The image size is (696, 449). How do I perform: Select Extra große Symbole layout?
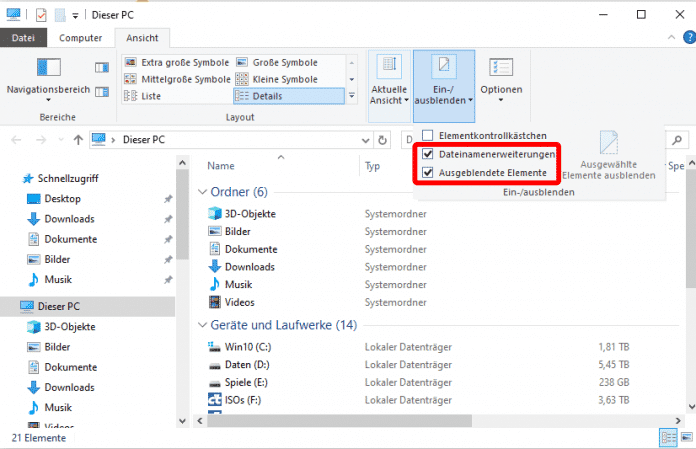pos(177,63)
